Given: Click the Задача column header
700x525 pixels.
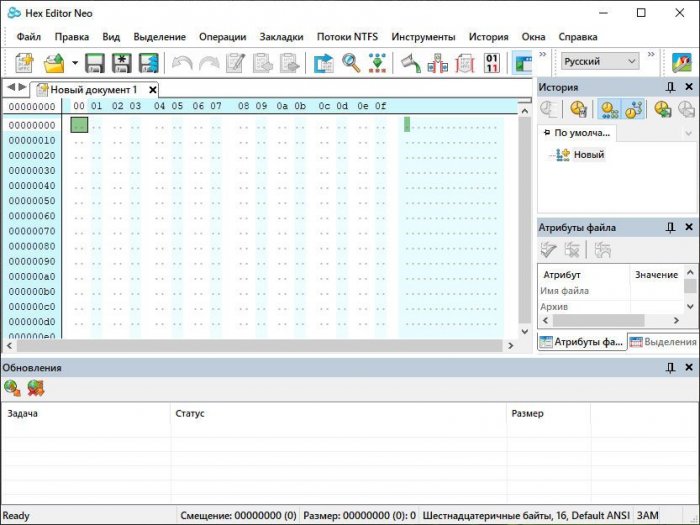Looking at the screenshot, I should click(x=22, y=413).
